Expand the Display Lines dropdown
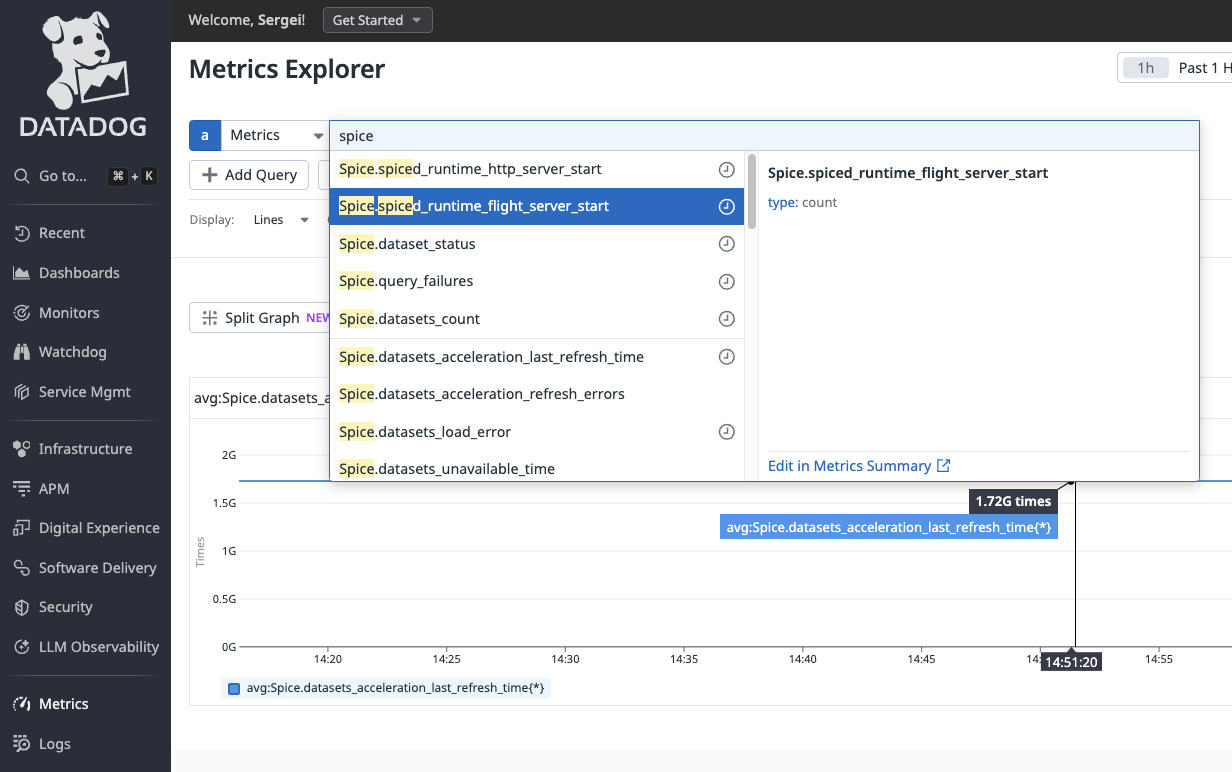Viewport: 1232px width, 772px height. coord(282,220)
